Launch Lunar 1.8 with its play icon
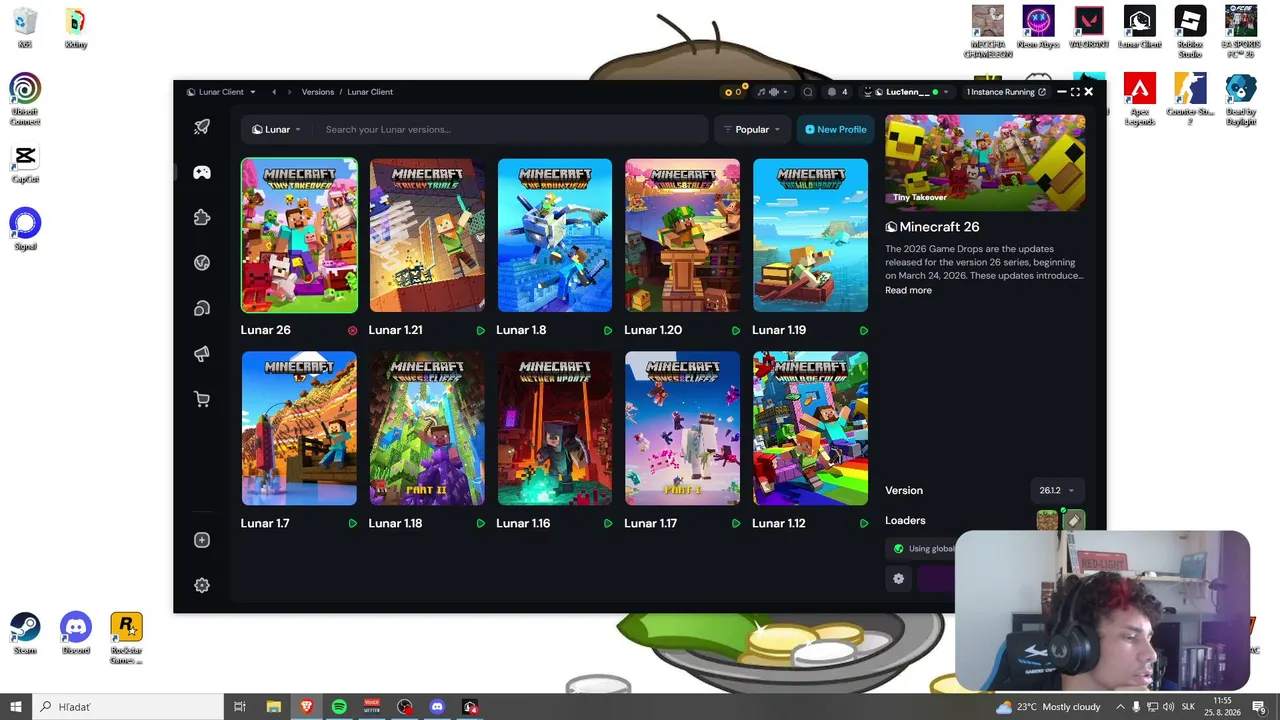The height and width of the screenshot is (720, 1280). [608, 330]
